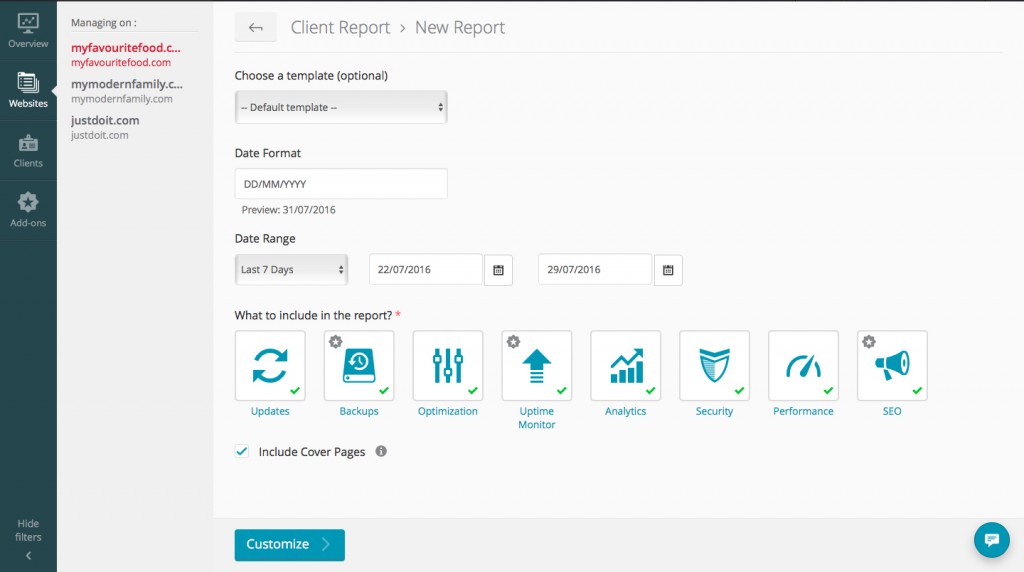This screenshot has width=1024, height=572.
Task: Select the Performance gauge icon
Action: tap(803, 365)
